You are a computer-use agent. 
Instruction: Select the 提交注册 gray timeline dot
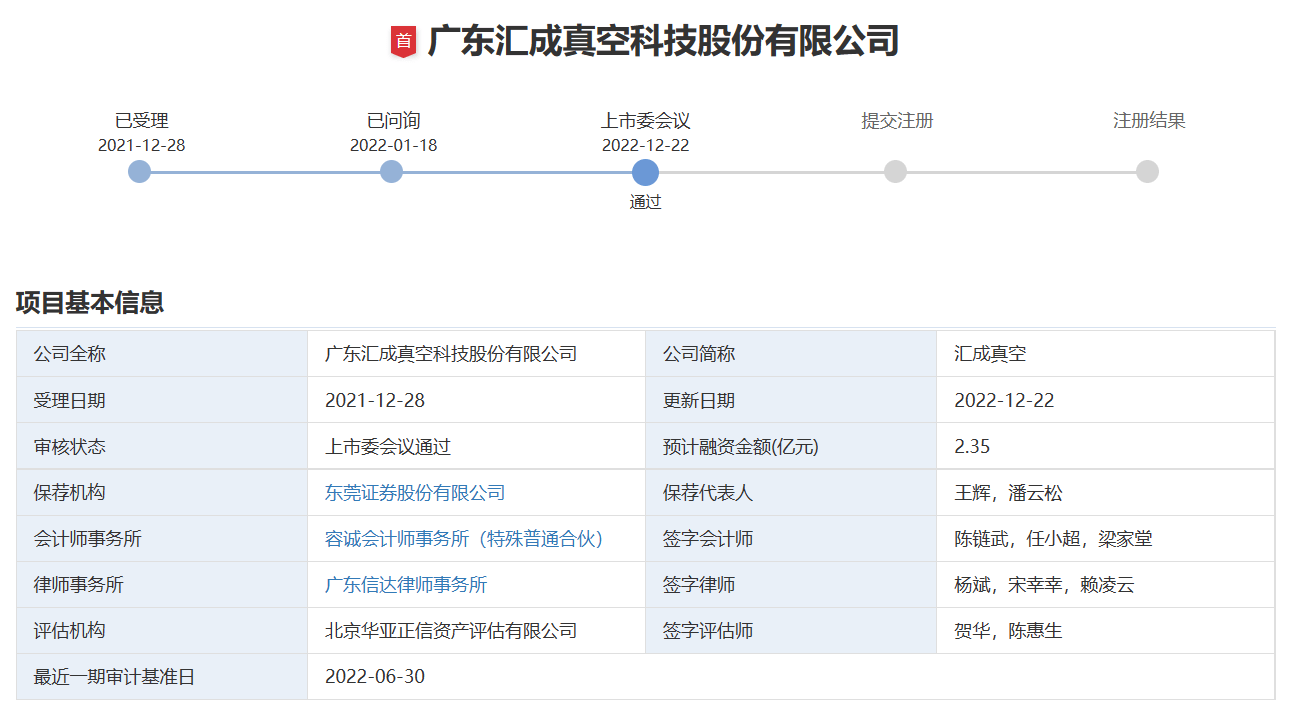coord(895,171)
